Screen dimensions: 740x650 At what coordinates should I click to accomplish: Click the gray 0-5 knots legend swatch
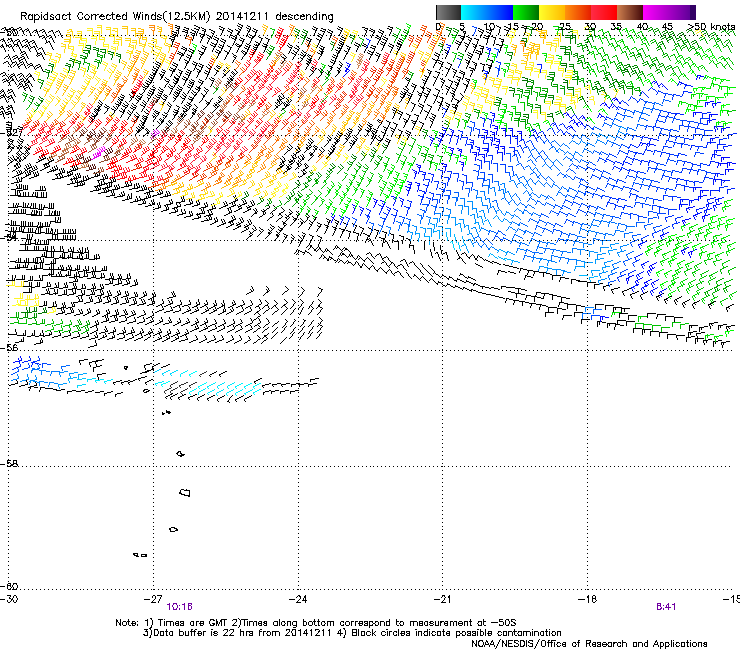pos(448,12)
